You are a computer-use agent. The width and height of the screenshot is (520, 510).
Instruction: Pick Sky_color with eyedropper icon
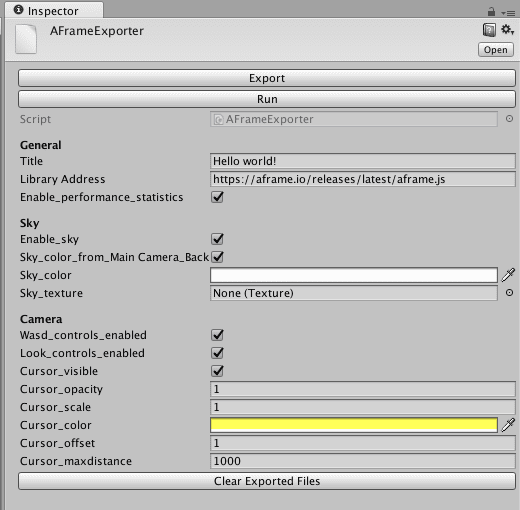point(508,275)
